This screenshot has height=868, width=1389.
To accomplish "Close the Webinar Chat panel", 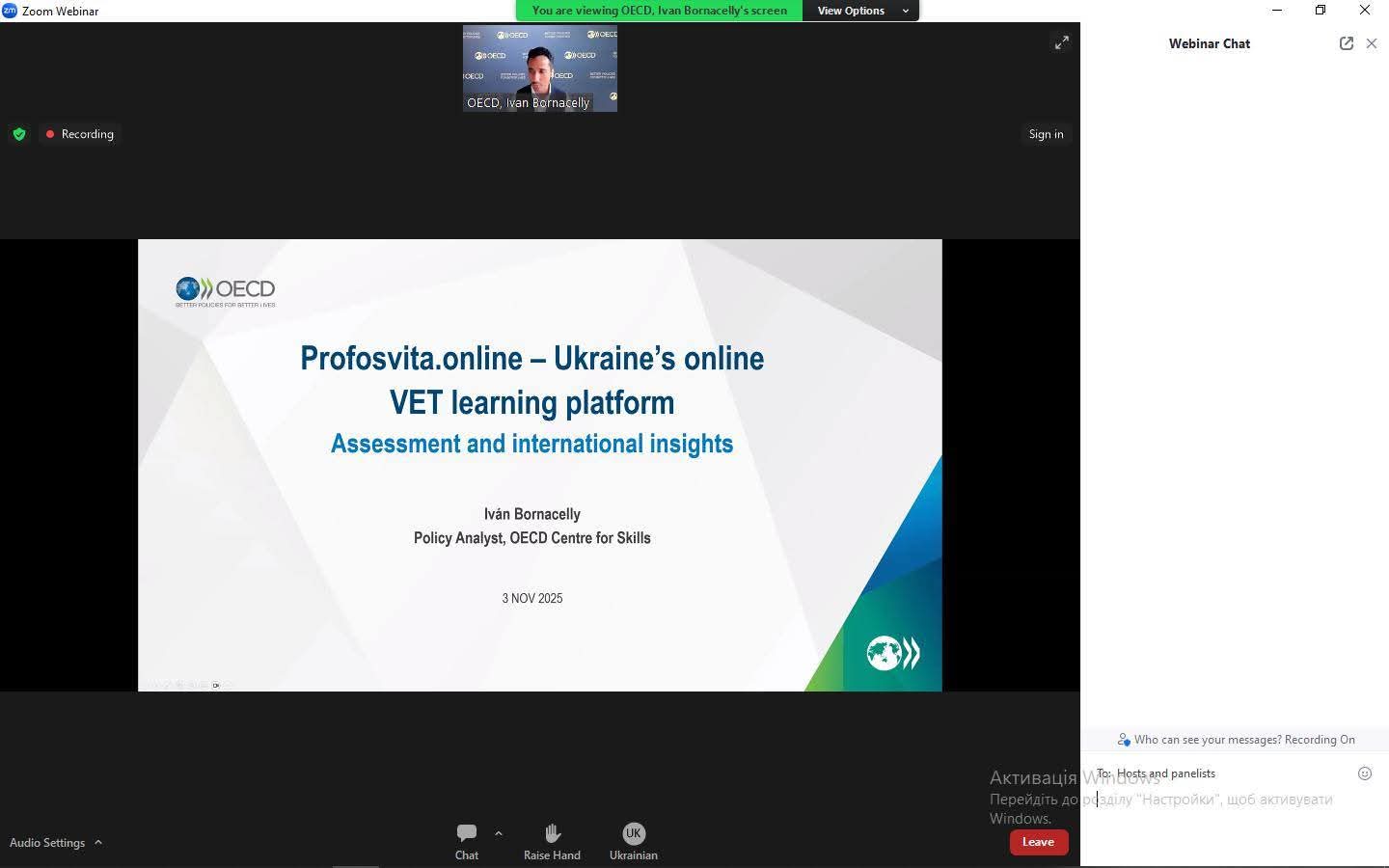I will tap(1372, 43).
